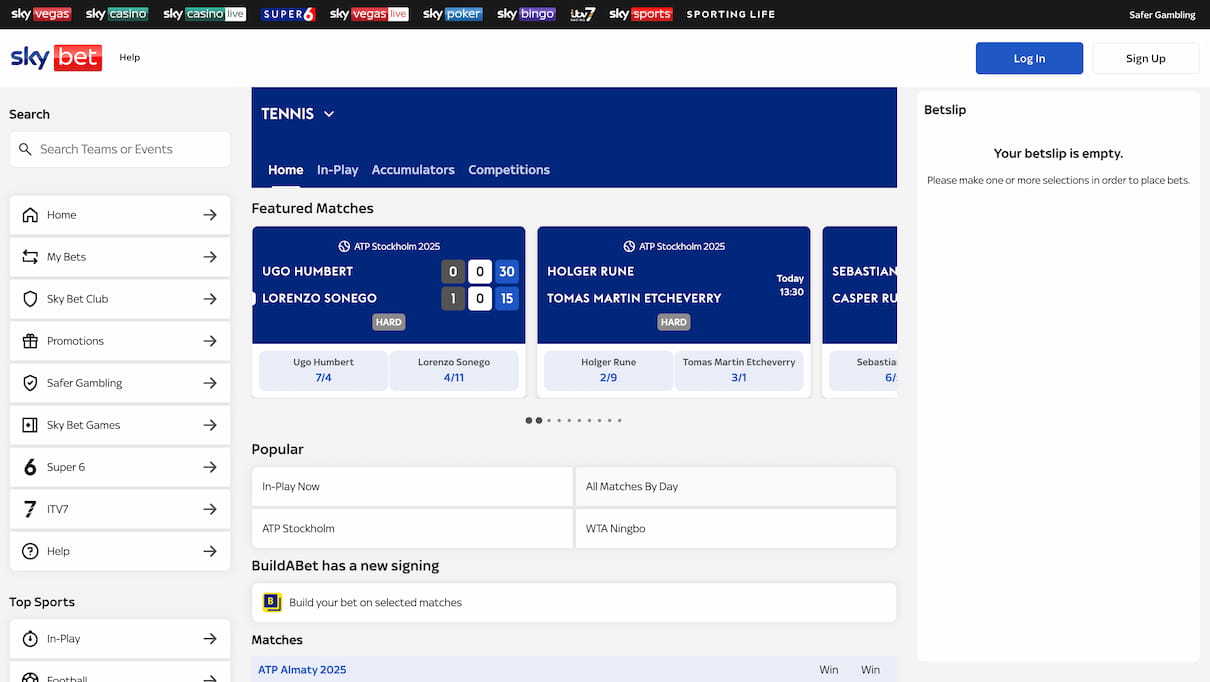Click the ITV7 number seven icon
This screenshot has height=682, width=1210.
31,508
